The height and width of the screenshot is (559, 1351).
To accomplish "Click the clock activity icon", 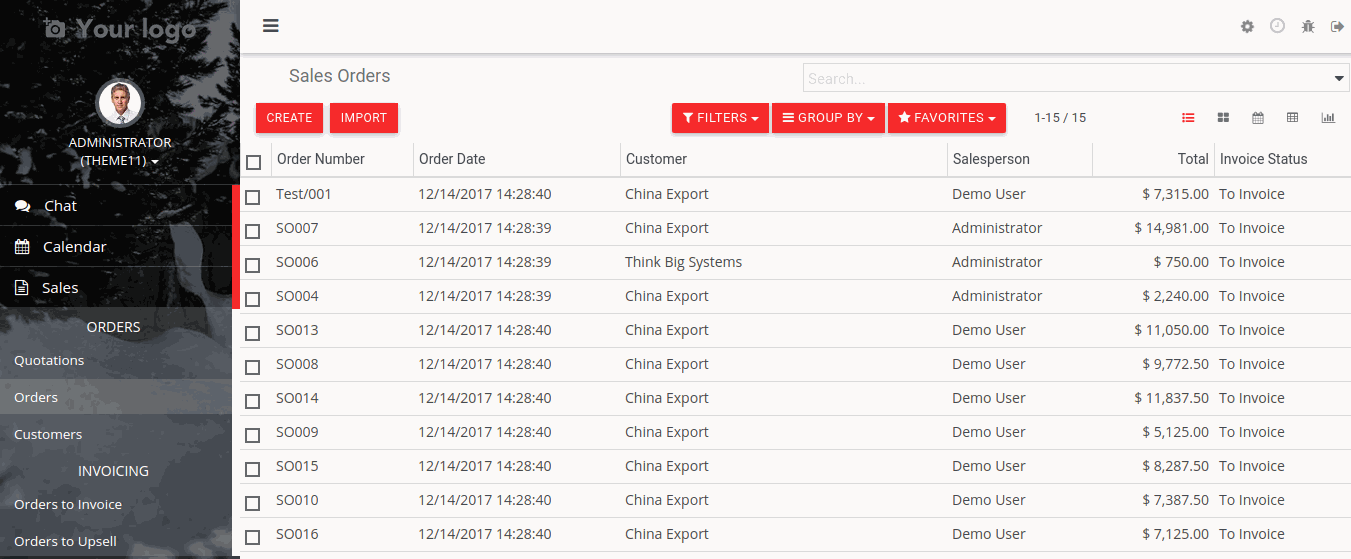I will coord(1277,26).
